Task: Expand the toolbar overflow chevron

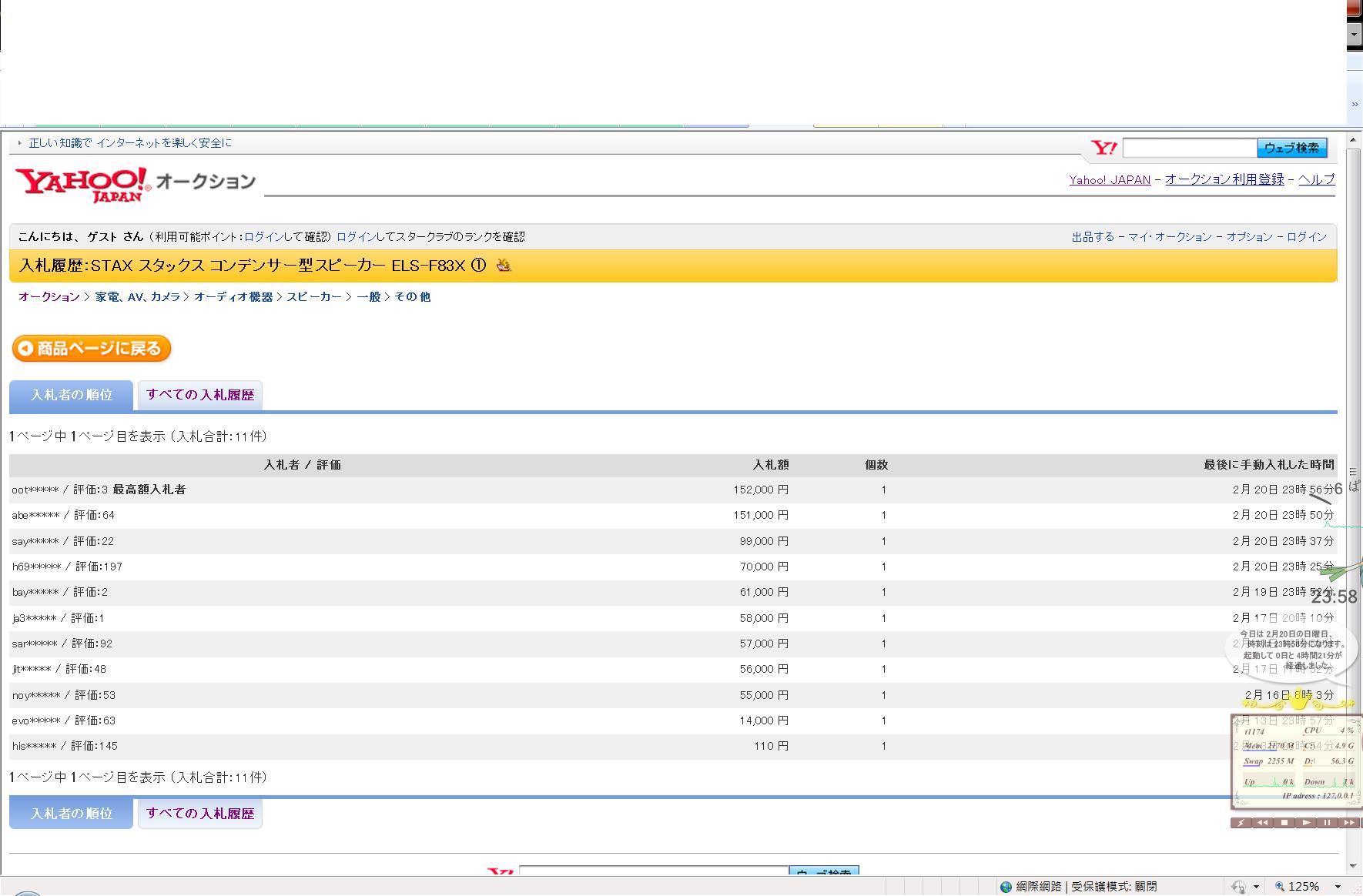Action: pyautogui.click(x=1355, y=105)
